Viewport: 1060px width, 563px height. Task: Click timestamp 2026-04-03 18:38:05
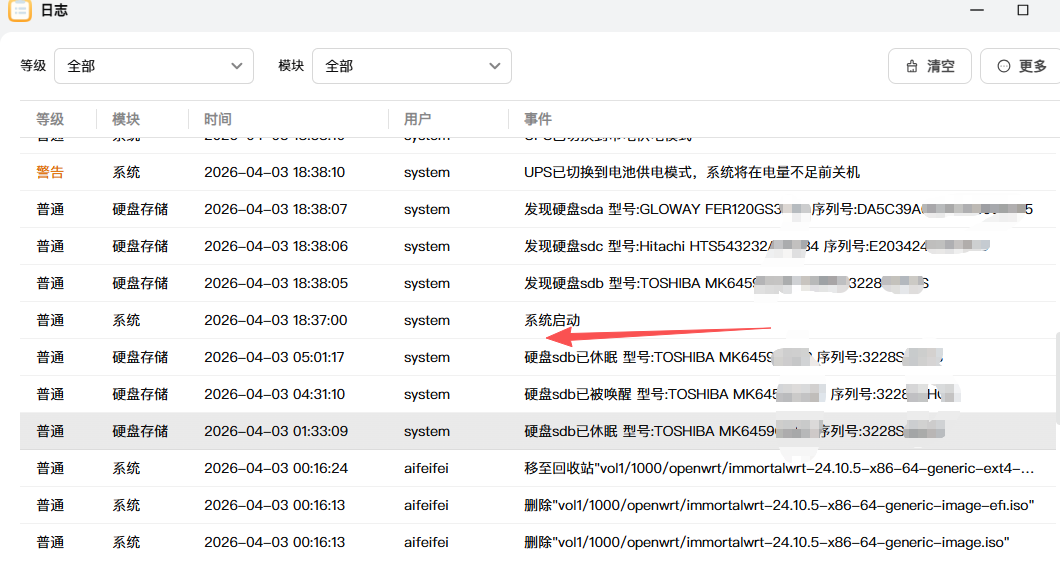(x=276, y=283)
